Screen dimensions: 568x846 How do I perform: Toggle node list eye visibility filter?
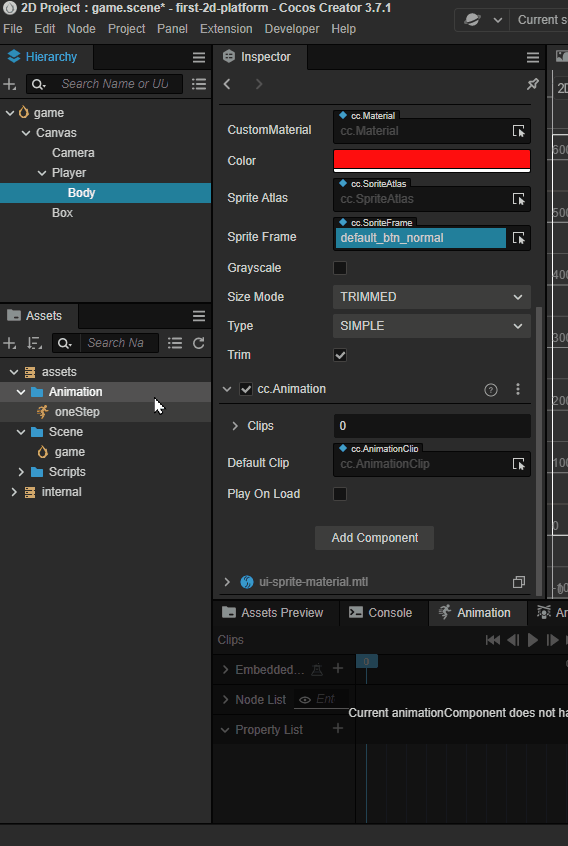pyautogui.click(x=305, y=700)
